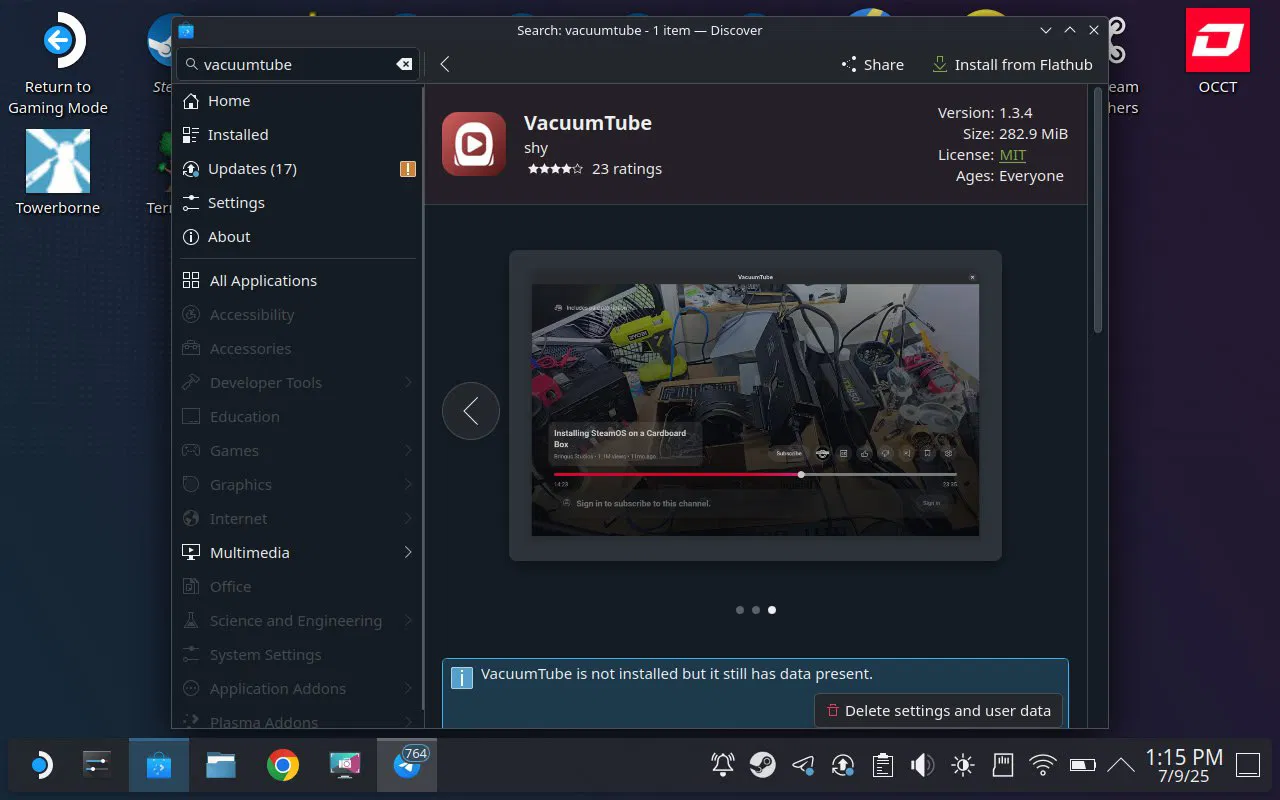1280x800 pixels.
Task: Click the VacuumTube star rating
Action: [x=555, y=169]
